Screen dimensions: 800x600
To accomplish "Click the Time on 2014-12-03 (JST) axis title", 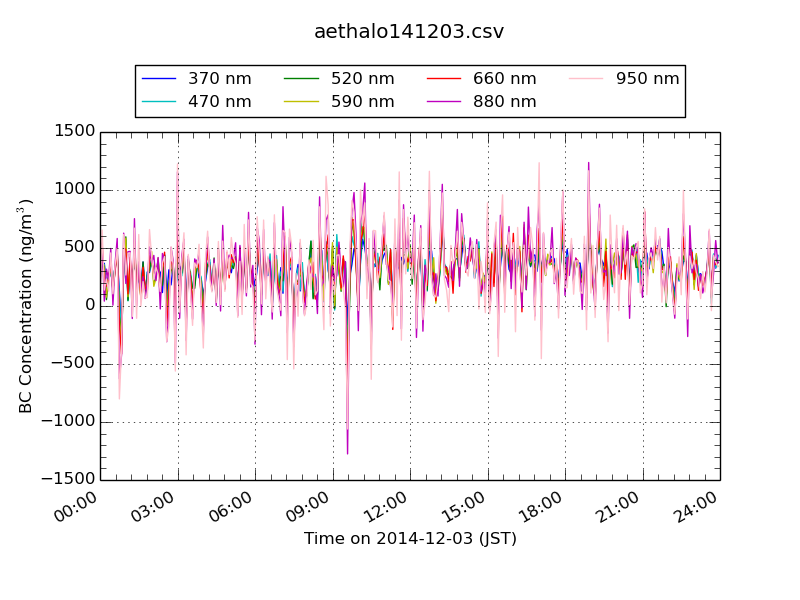I will pos(410,539).
